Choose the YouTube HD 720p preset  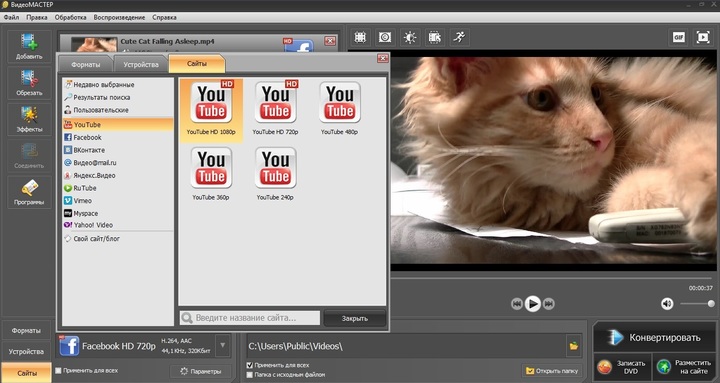click(276, 108)
